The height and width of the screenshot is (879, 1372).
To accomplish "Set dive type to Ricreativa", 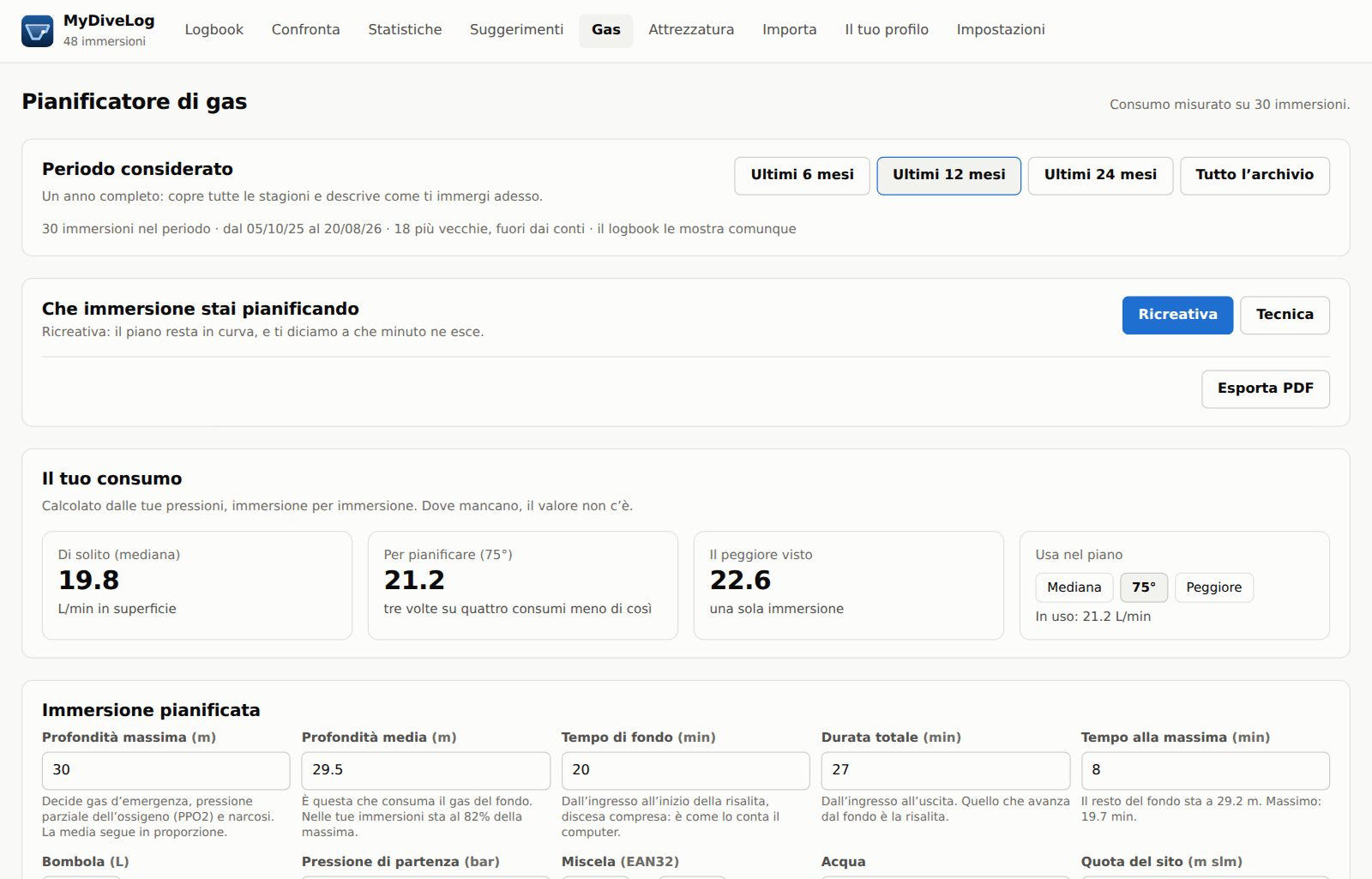I will (1177, 315).
